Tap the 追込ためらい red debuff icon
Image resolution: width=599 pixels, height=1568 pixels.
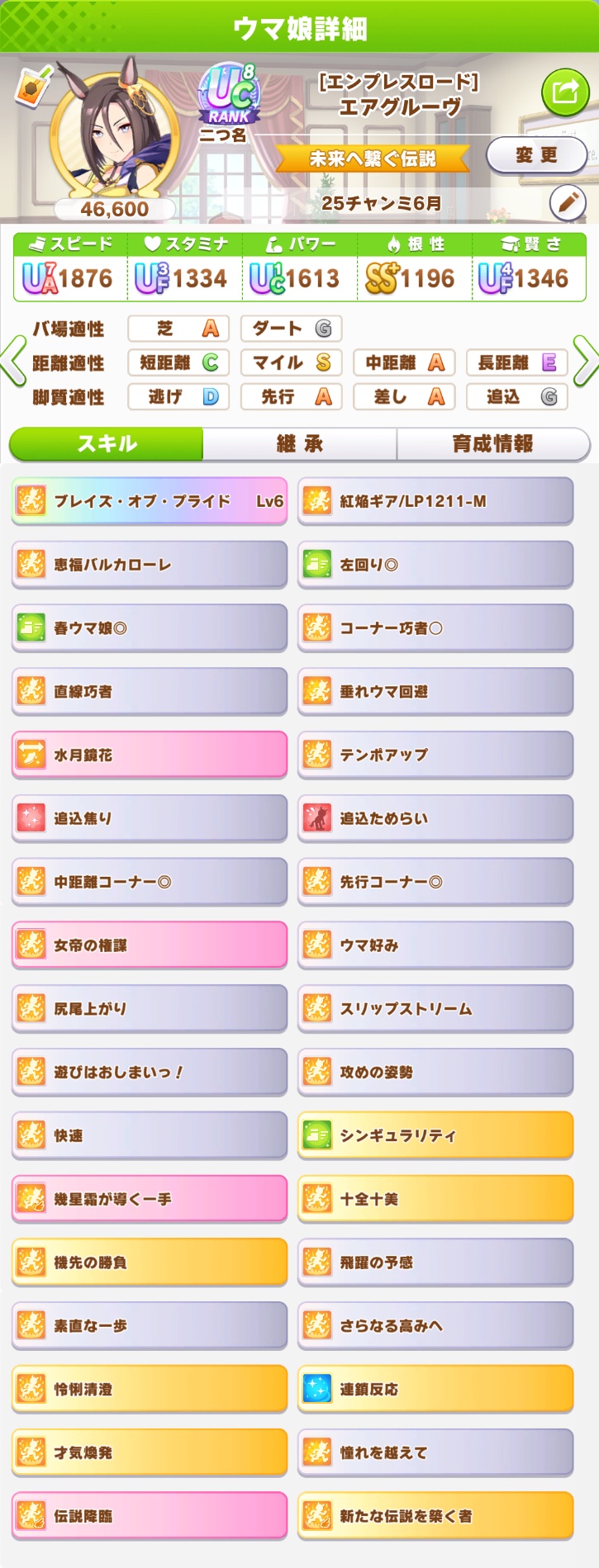point(317,818)
